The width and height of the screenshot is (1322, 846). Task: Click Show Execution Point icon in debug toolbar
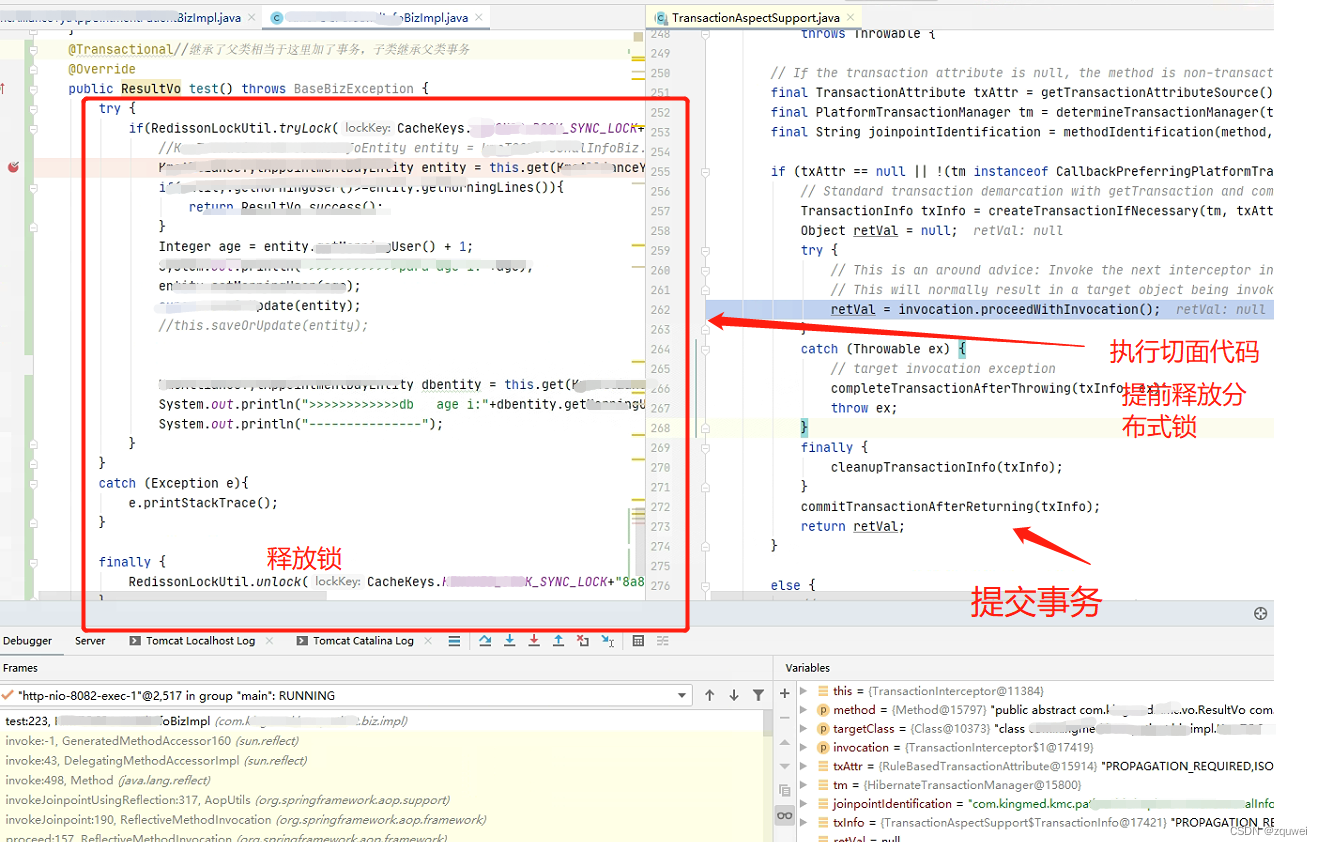pyautogui.click(x=454, y=641)
